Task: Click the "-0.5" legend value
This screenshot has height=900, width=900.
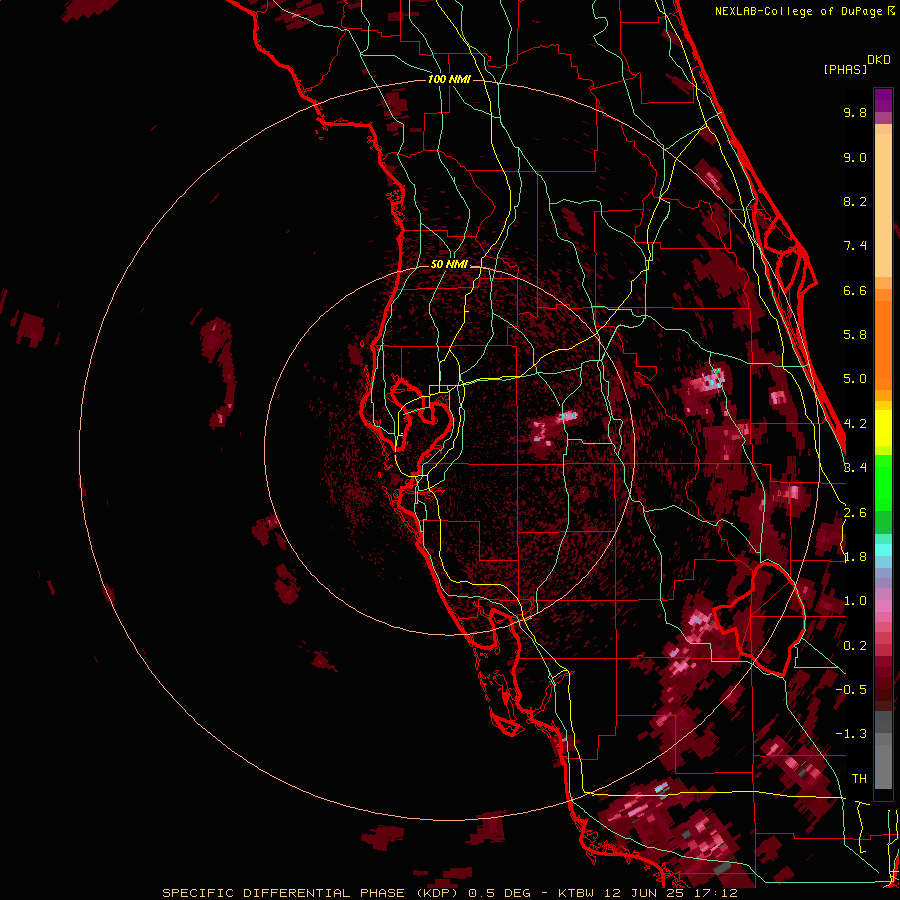Action: coord(851,690)
